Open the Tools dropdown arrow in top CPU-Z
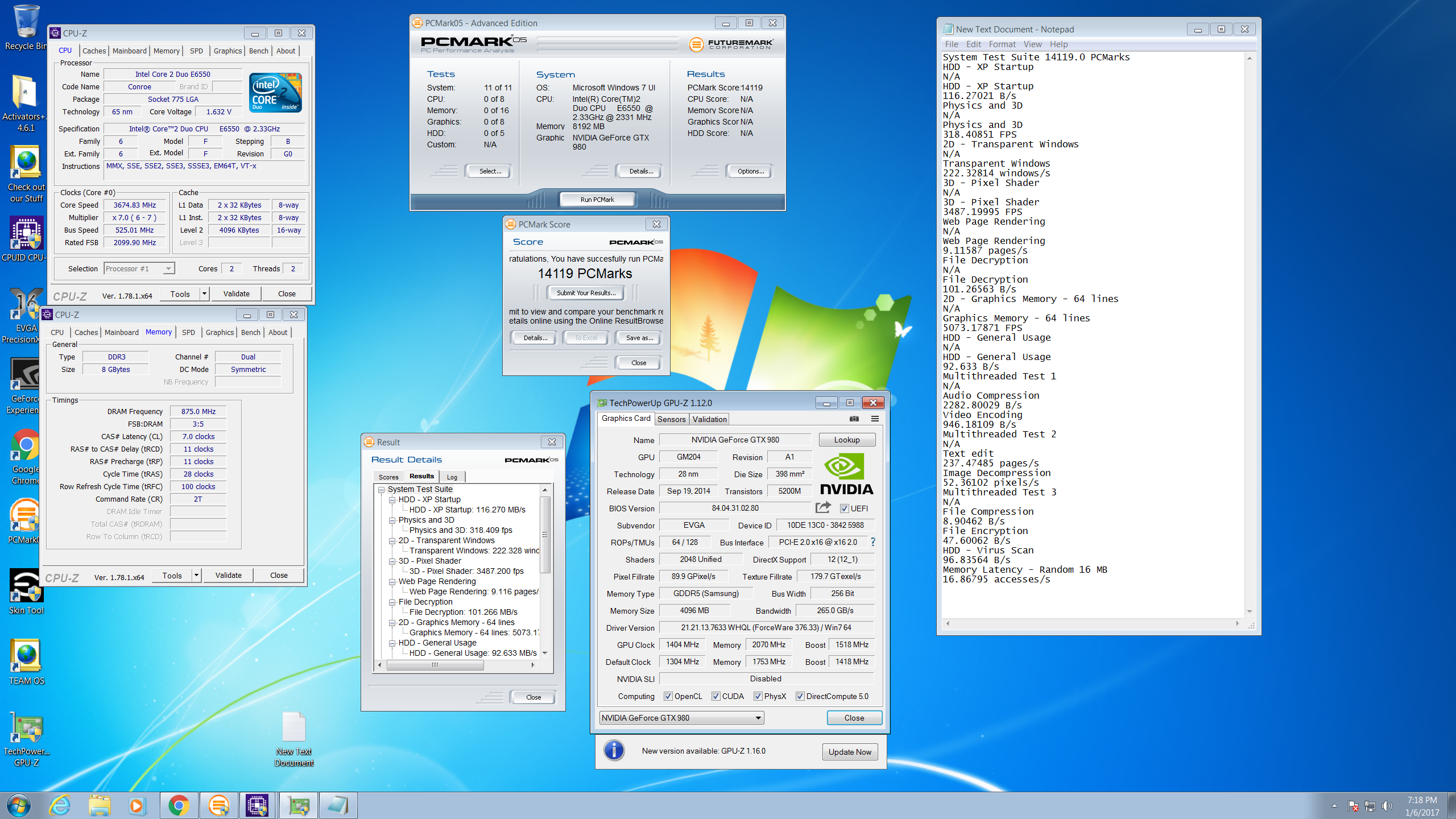The image size is (1456, 819). click(204, 294)
